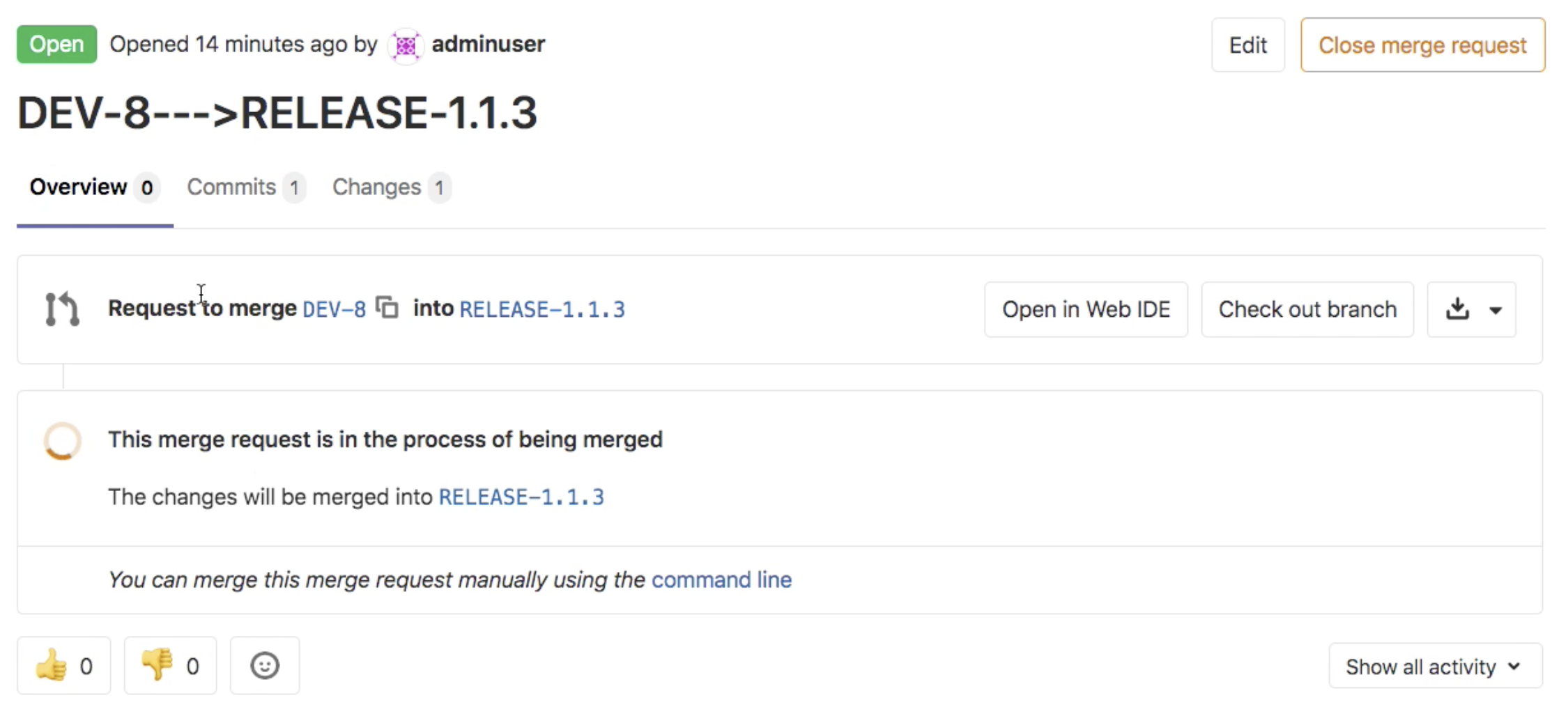Click the Edit button
The height and width of the screenshot is (716, 1568).
point(1247,45)
